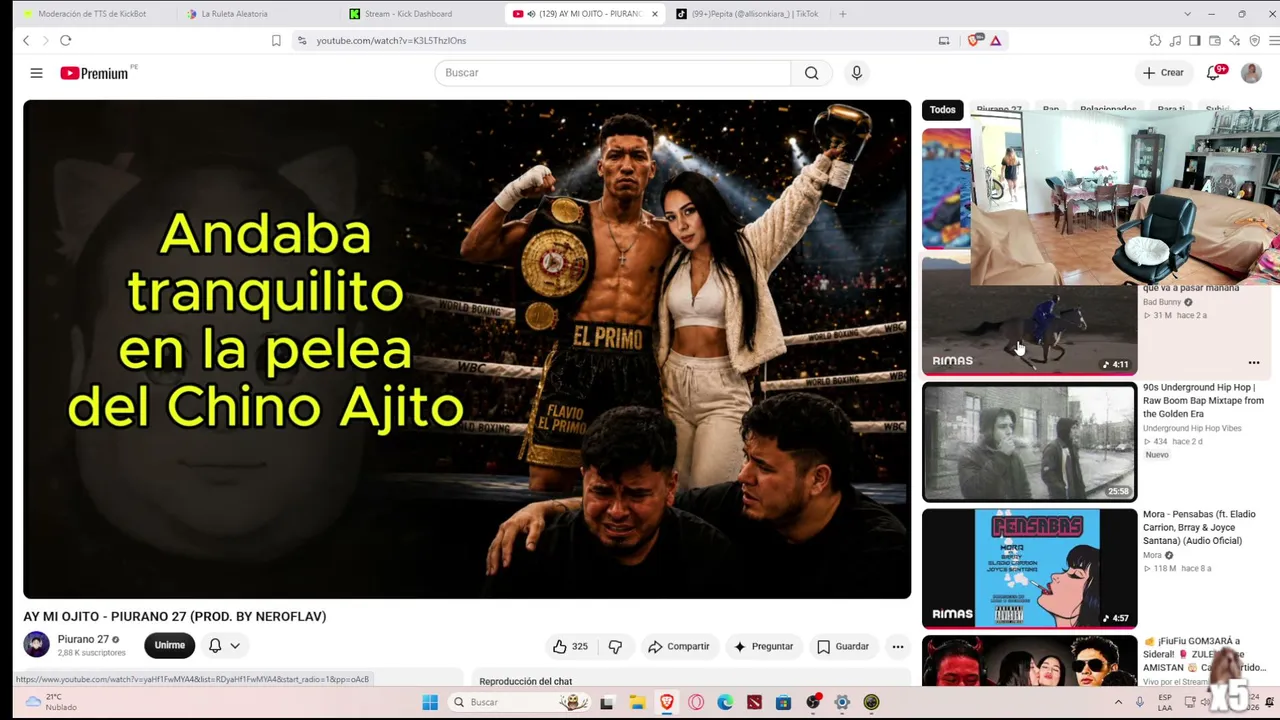Open the account avatar menu
This screenshot has width=1280, height=720.
point(1251,73)
